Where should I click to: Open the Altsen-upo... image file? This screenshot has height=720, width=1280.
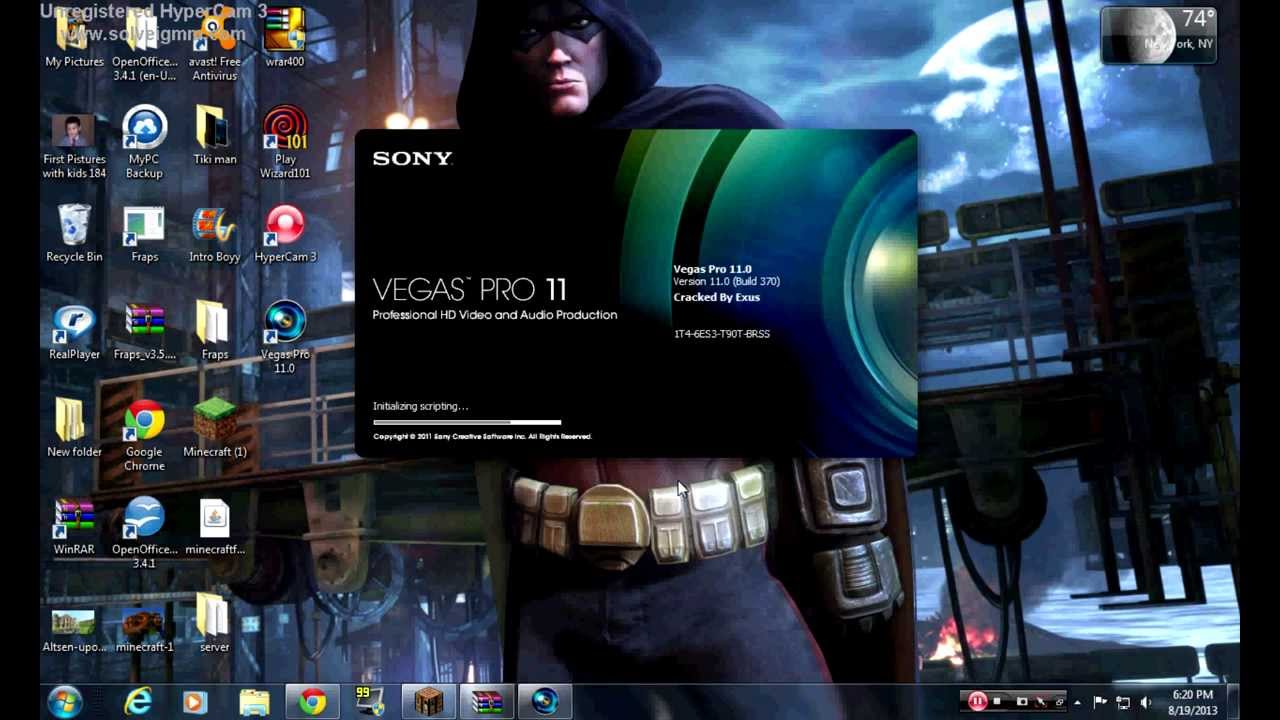click(x=74, y=630)
